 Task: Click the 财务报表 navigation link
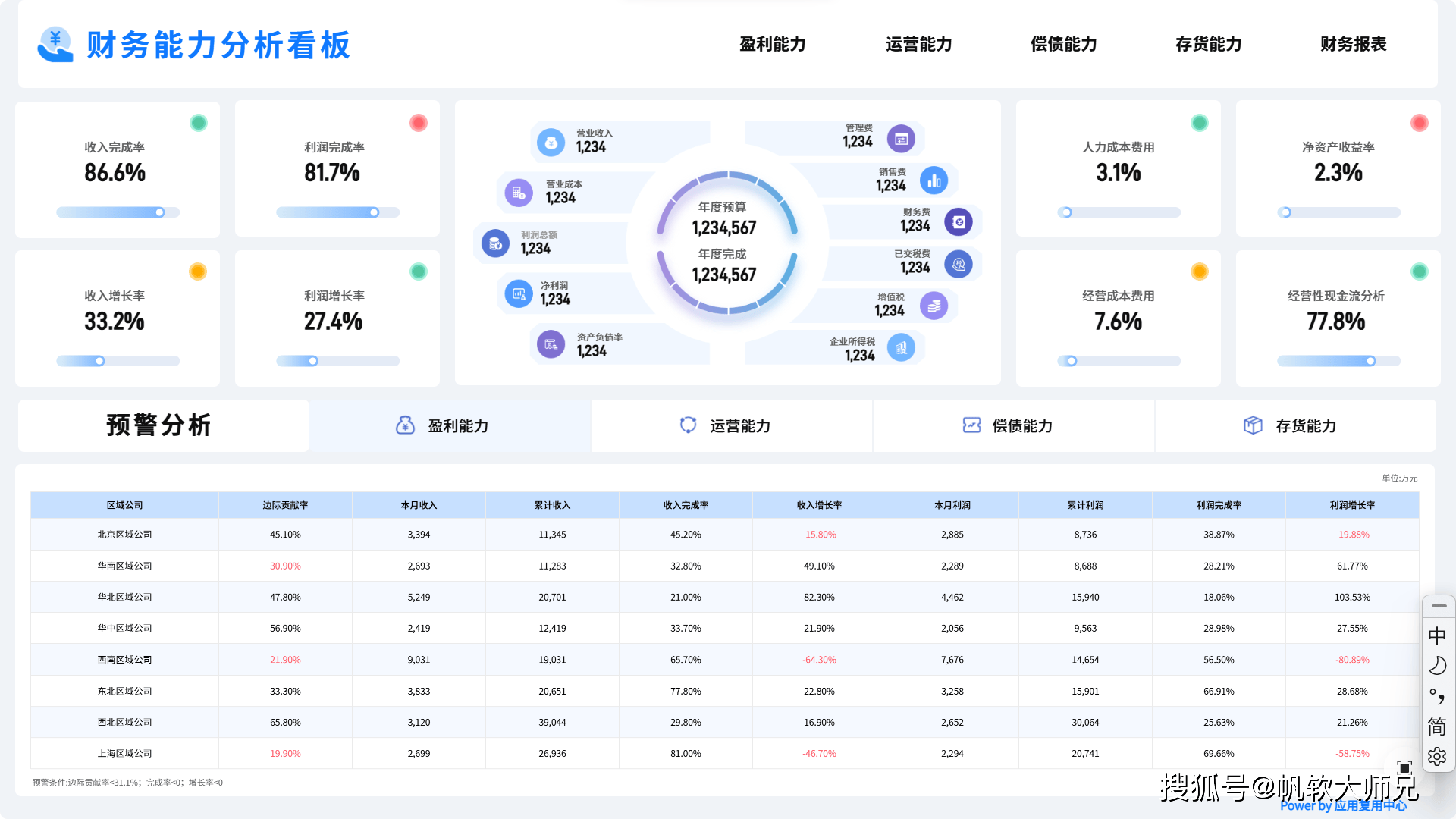tap(1353, 45)
